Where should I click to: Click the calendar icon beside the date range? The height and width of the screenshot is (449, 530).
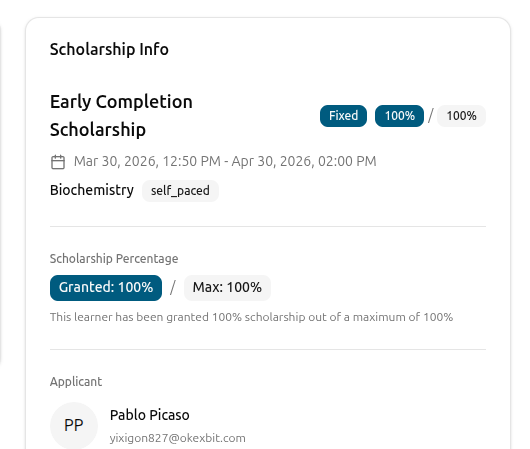click(58, 162)
